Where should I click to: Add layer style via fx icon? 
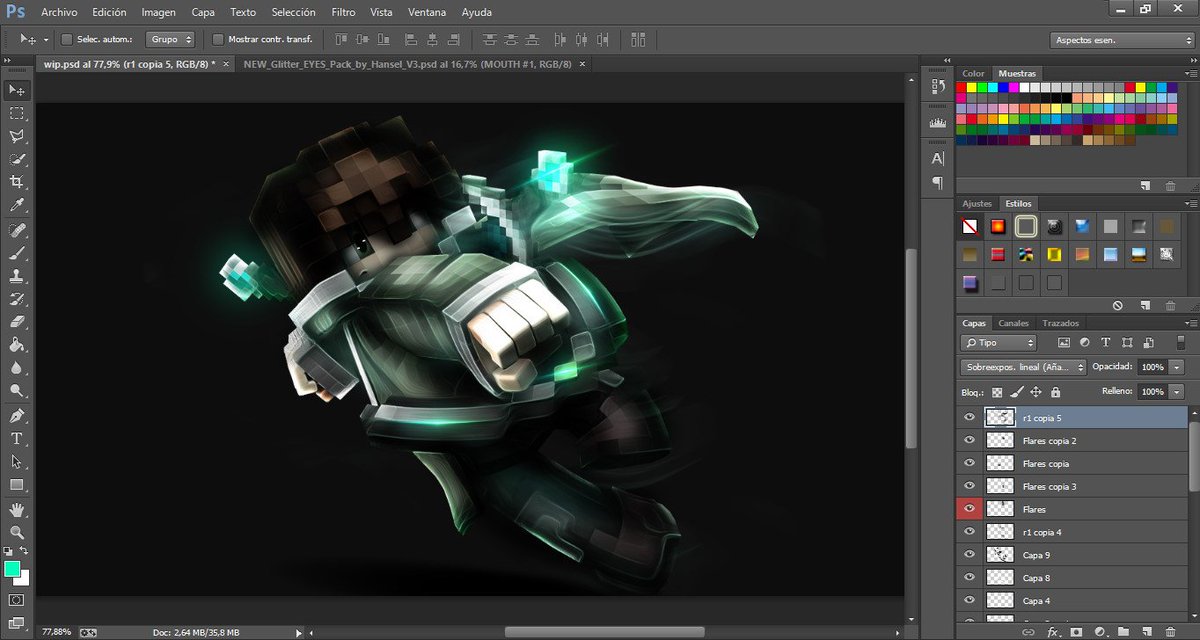(1052, 632)
